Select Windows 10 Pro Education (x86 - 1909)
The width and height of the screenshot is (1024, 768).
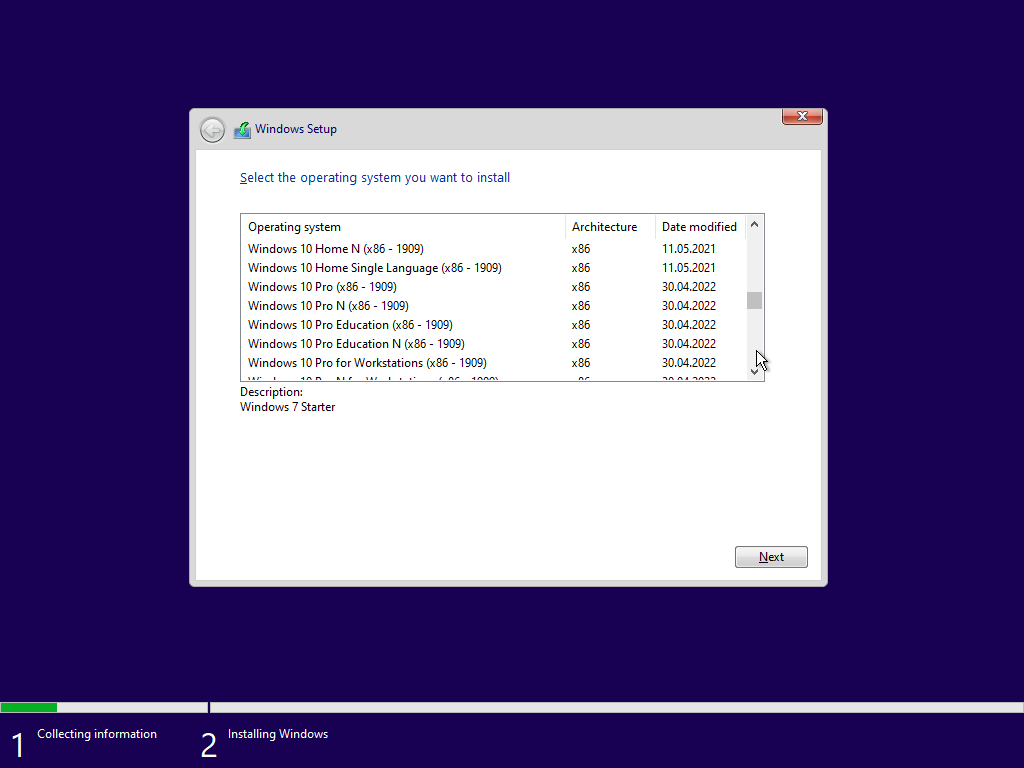pos(494,325)
